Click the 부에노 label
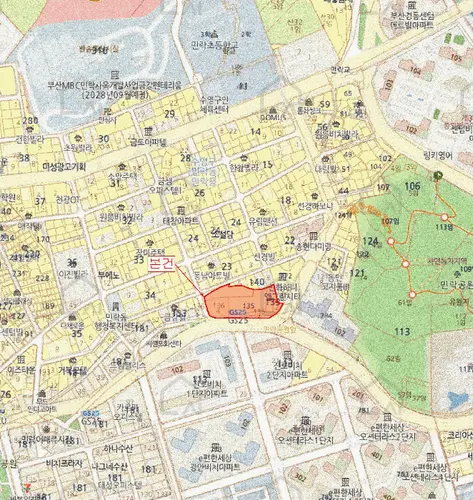 point(108,275)
